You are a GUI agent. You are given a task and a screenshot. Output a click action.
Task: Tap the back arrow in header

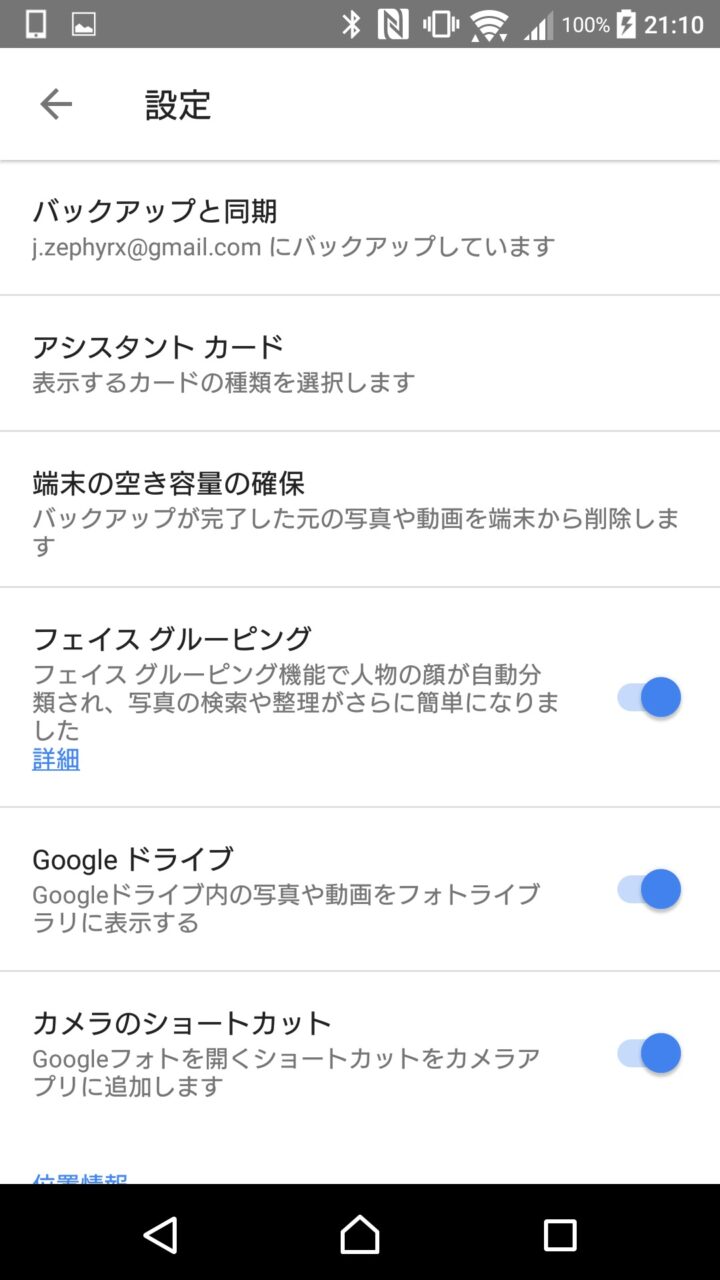(56, 104)
